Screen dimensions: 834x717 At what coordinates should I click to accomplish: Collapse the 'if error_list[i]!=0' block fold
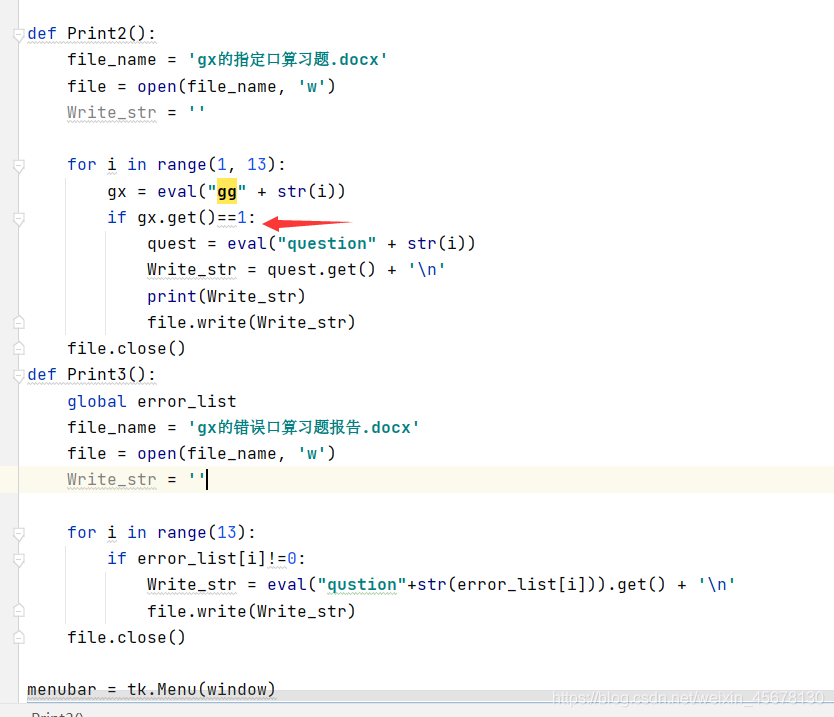point(19,560)
